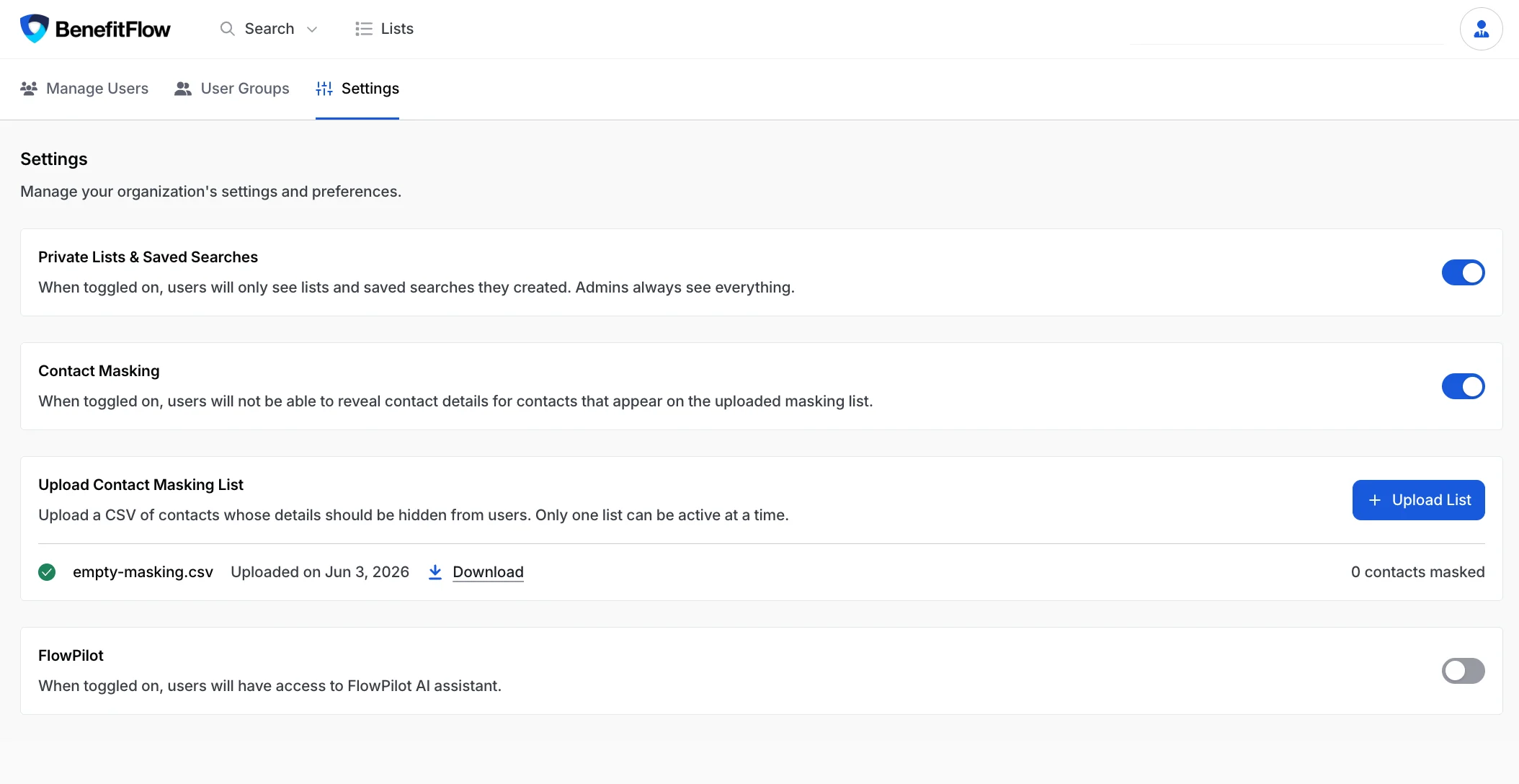Viewport: 1519px width, 784px height.
Task: Click the BenefitFlow shield logo
Action: click(x=34, y=29)
